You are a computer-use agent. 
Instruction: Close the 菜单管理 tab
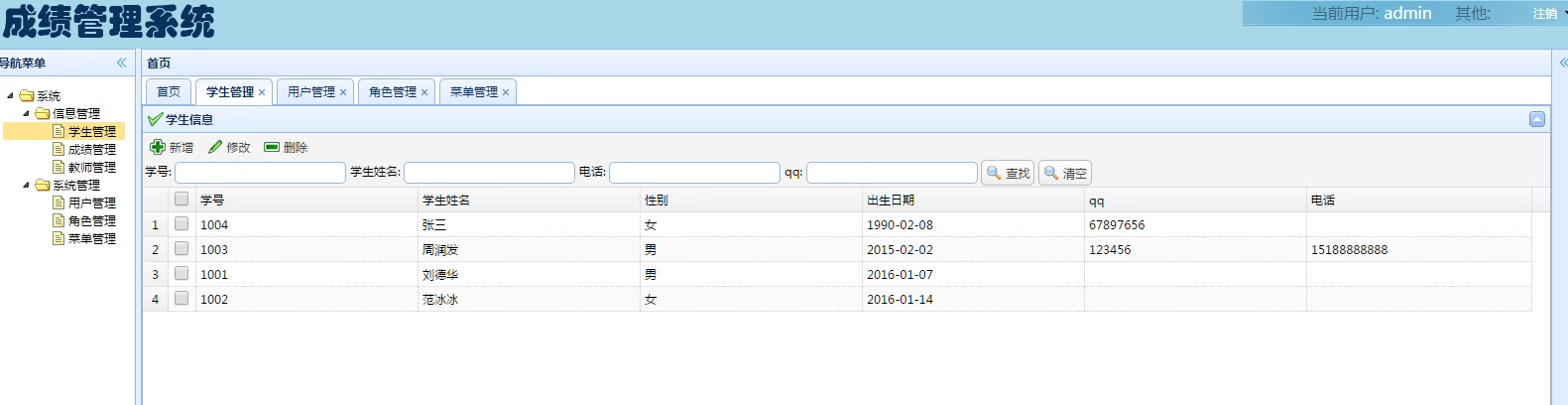point(506,92)
